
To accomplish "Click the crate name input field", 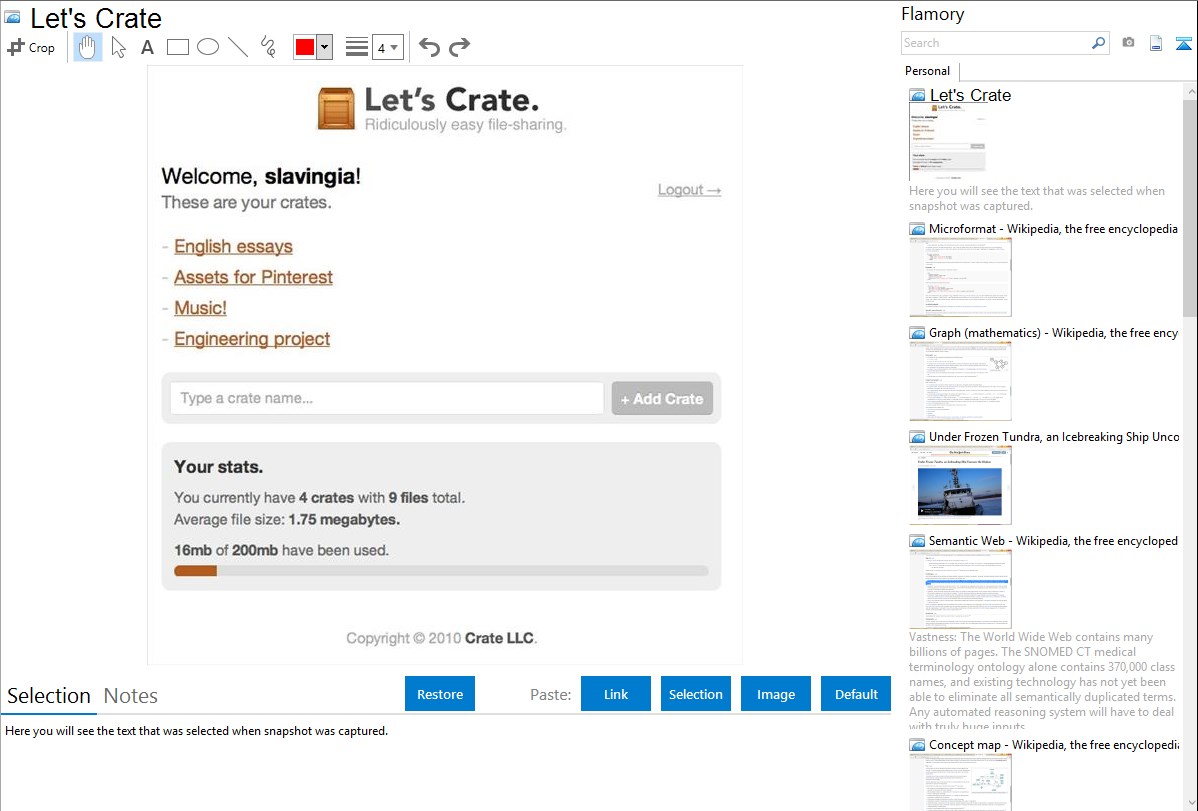I will 387,398.
